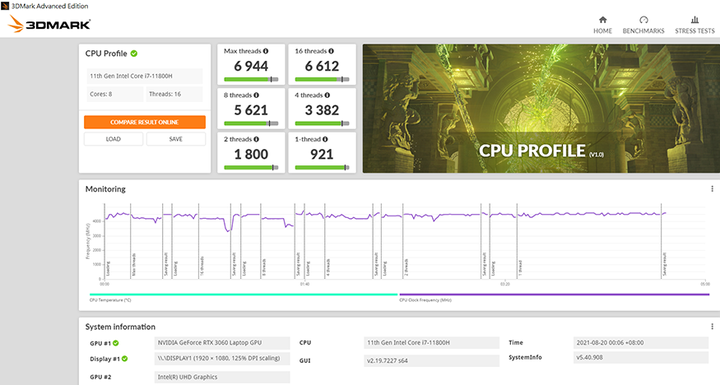Viewport: 720px width, 385px height.
Task: Click the Time value 2021-08-20 field
Action: 641,343
